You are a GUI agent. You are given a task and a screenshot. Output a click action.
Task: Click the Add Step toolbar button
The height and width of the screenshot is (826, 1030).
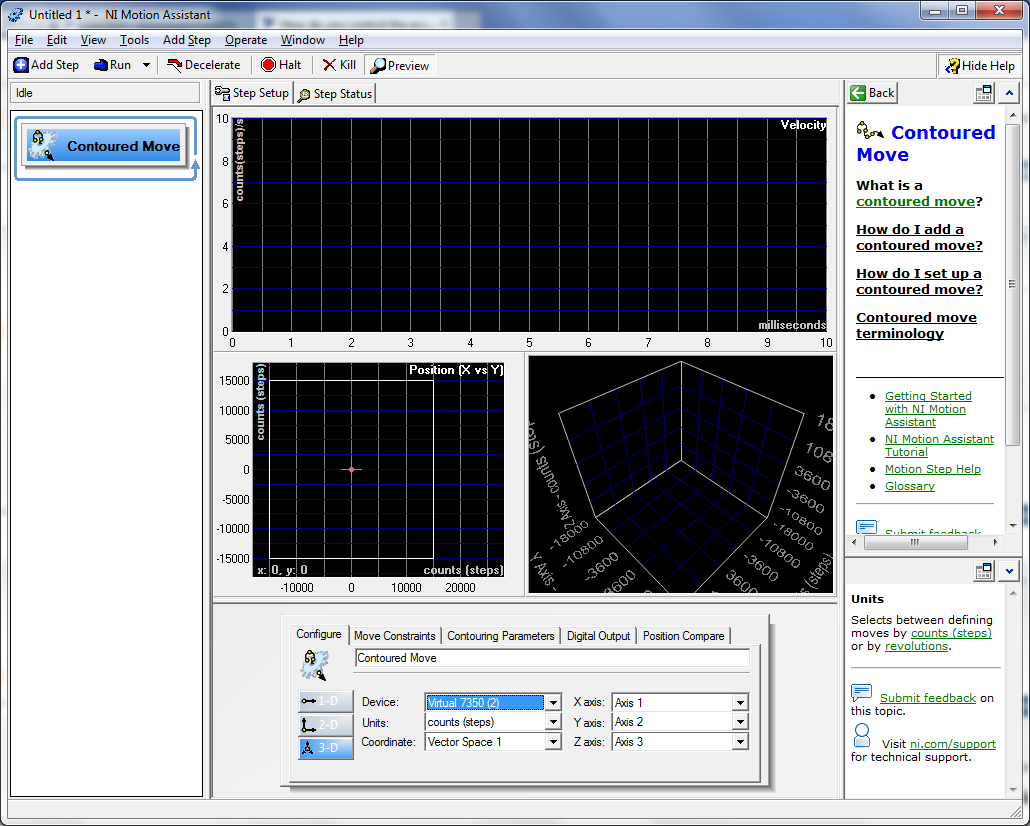(46, 65)
